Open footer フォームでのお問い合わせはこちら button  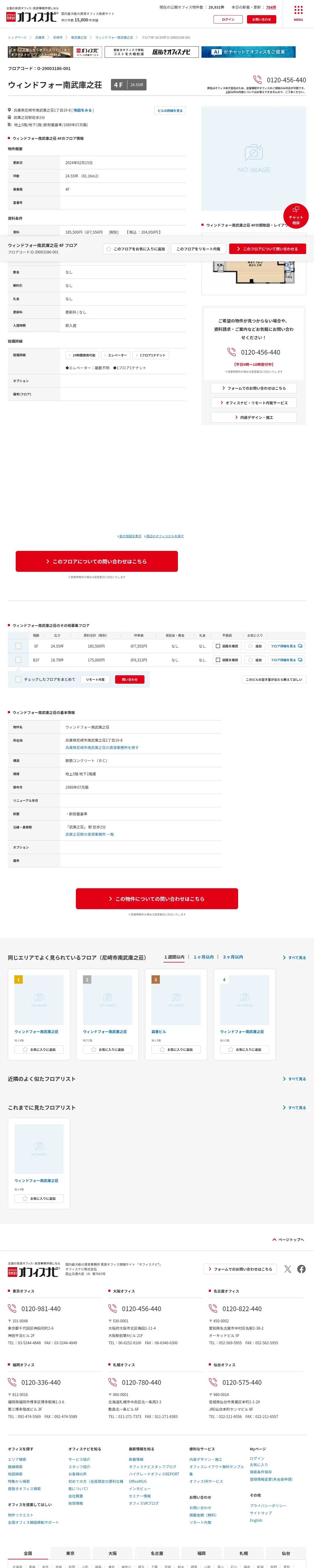pyautogui.click(x=240, y=1269)
